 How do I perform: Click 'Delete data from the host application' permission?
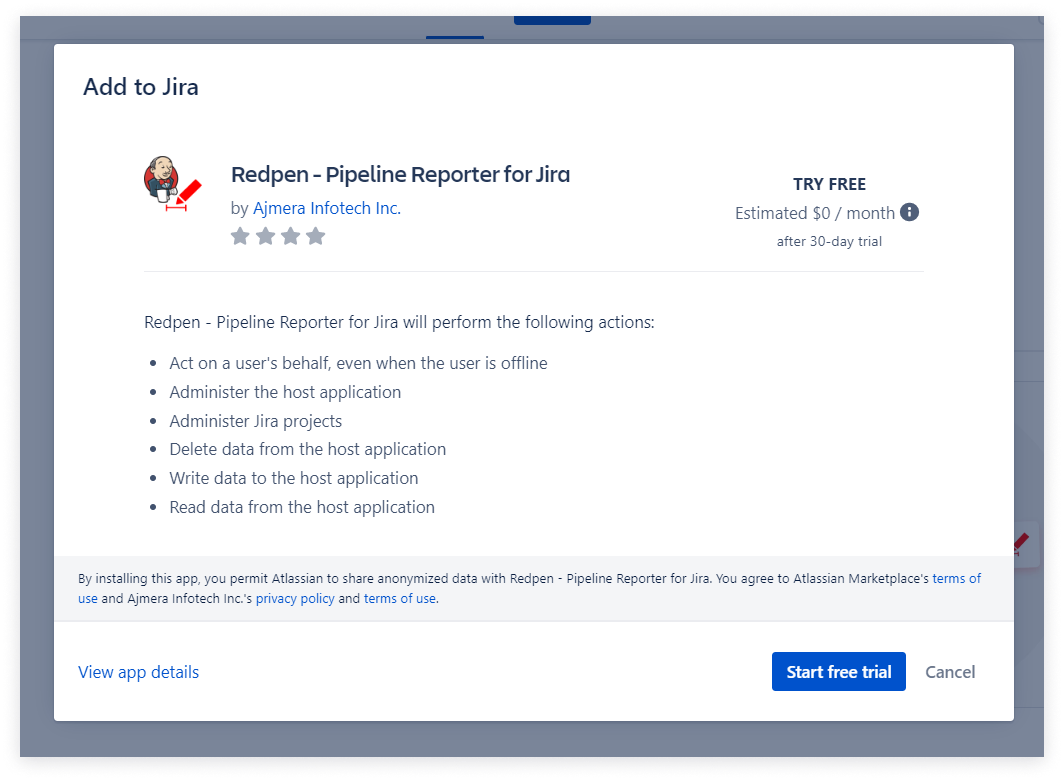coord(307,449)
